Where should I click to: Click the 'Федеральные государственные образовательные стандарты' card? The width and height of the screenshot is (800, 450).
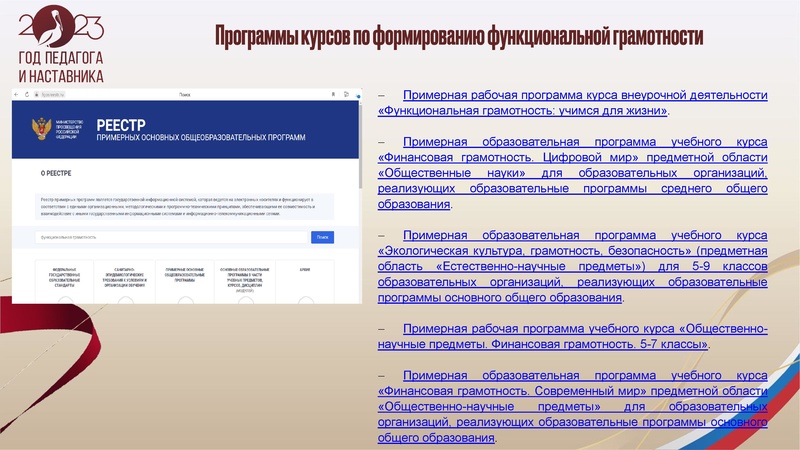tap(65, 282)
